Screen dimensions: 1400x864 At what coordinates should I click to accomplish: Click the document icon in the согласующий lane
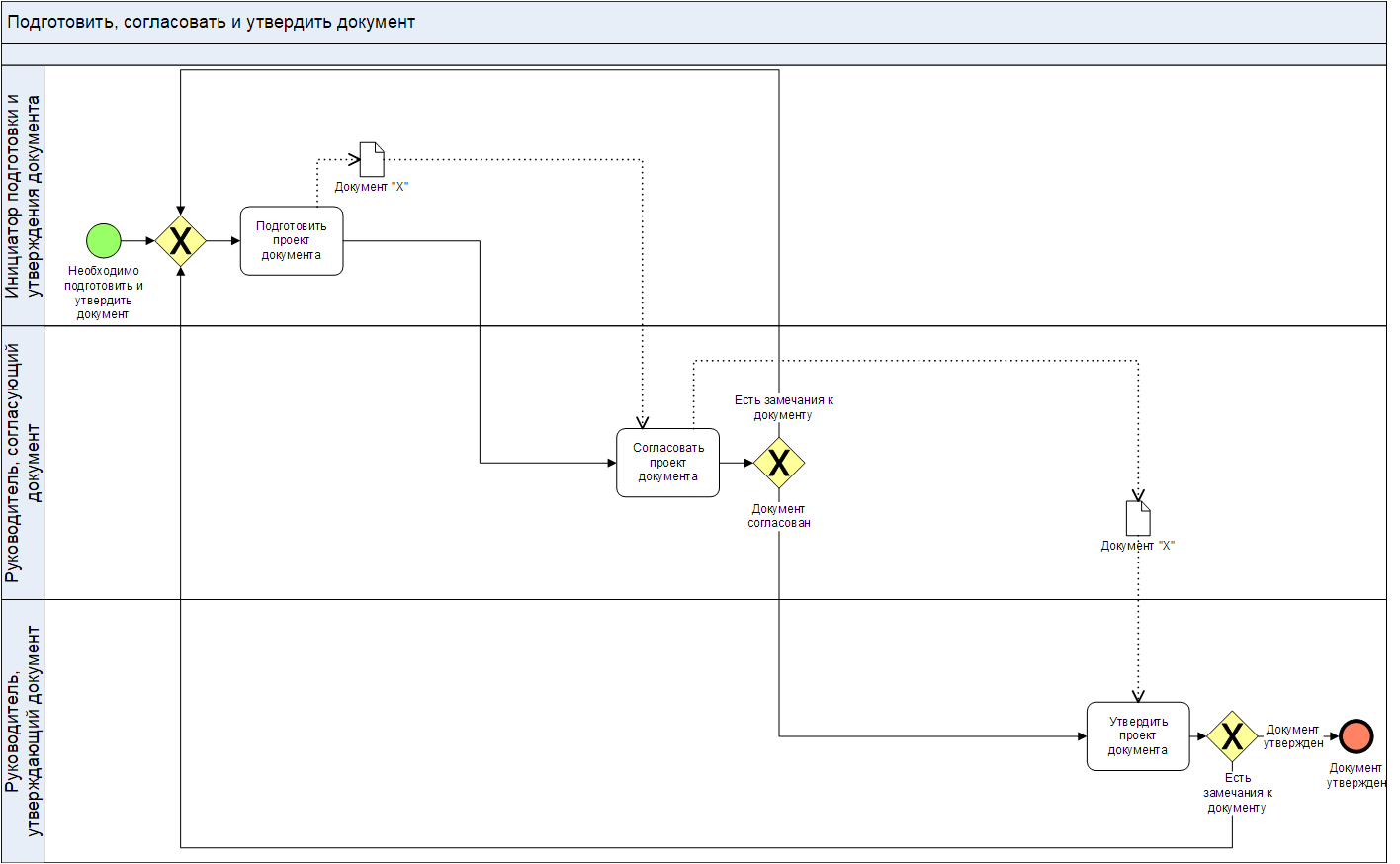(x=1138, y=518)
